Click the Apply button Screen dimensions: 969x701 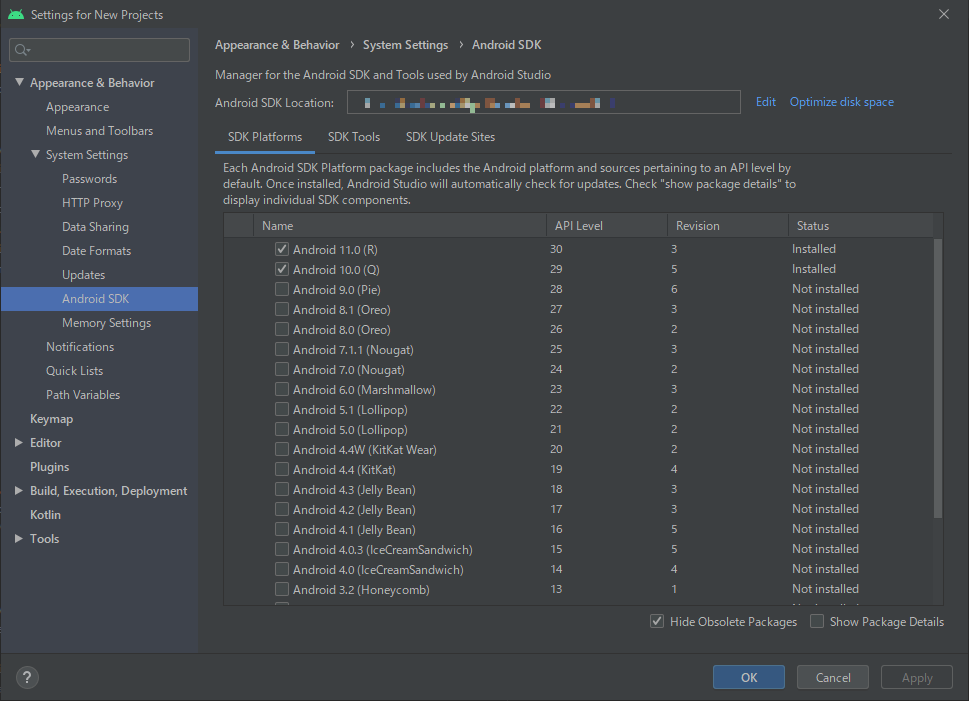(917, 678)
